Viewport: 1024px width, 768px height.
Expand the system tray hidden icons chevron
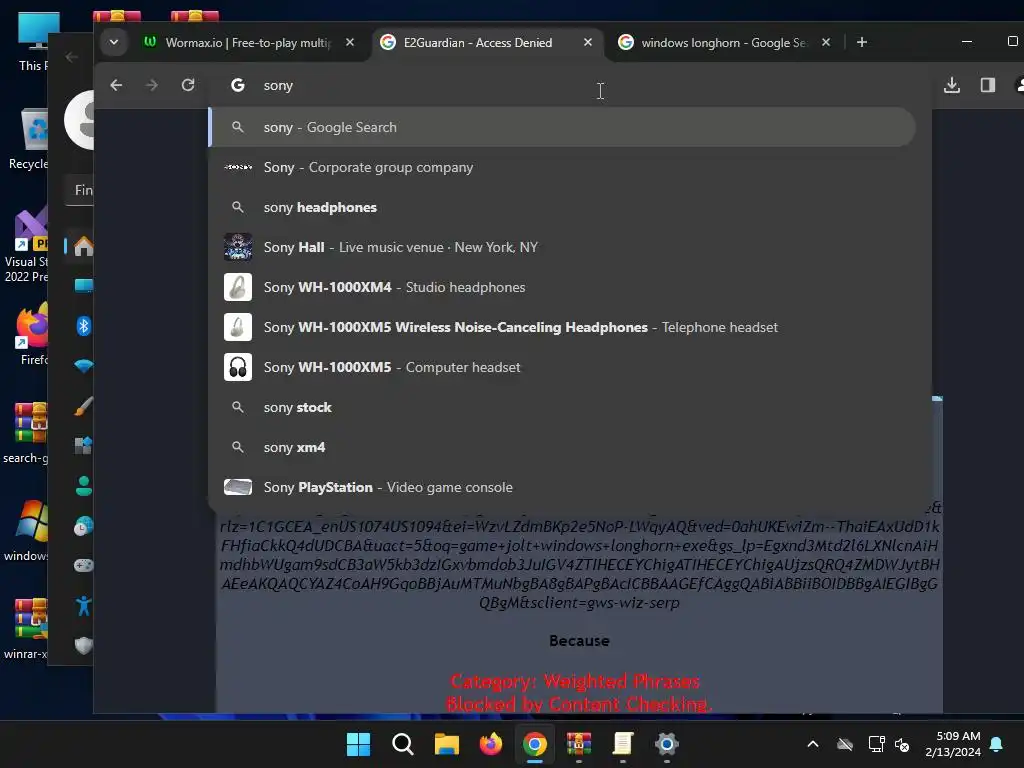813,744
